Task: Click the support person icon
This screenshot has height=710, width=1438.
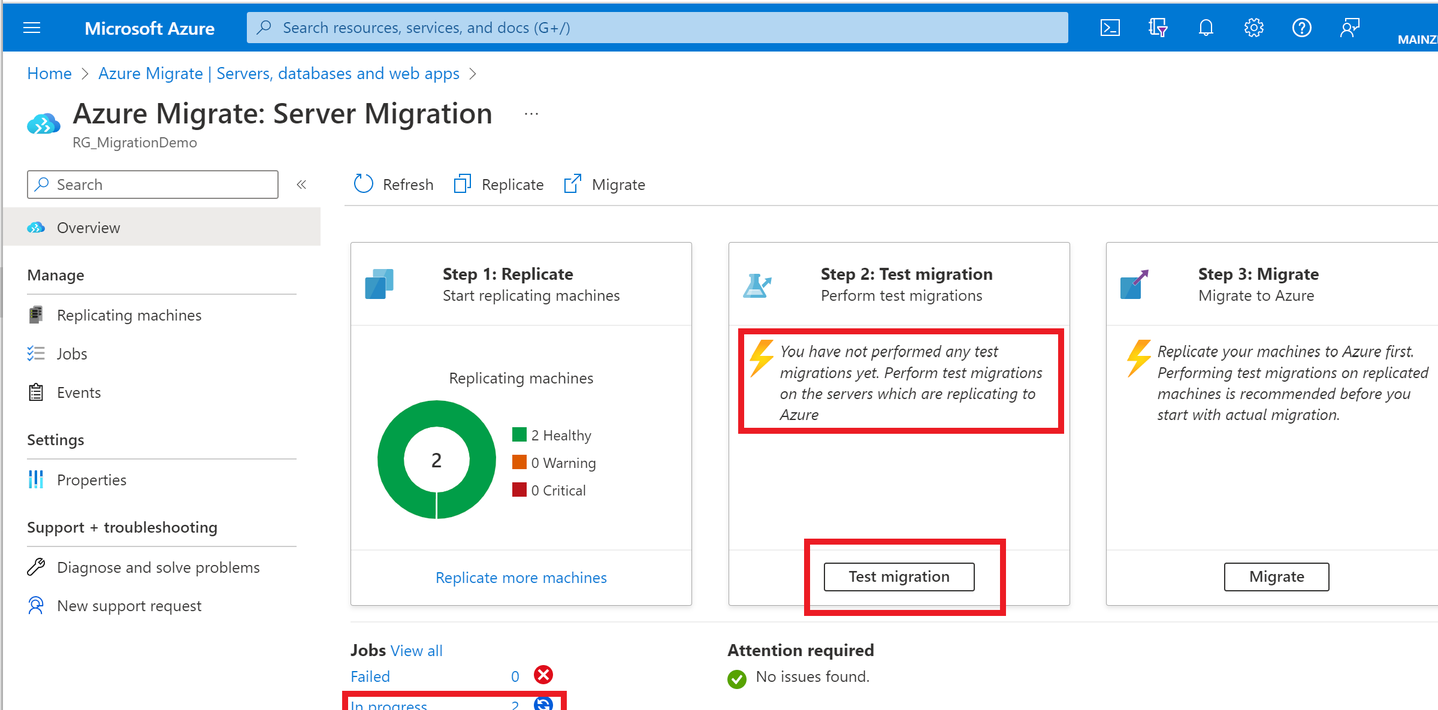Action: (36, 606)
